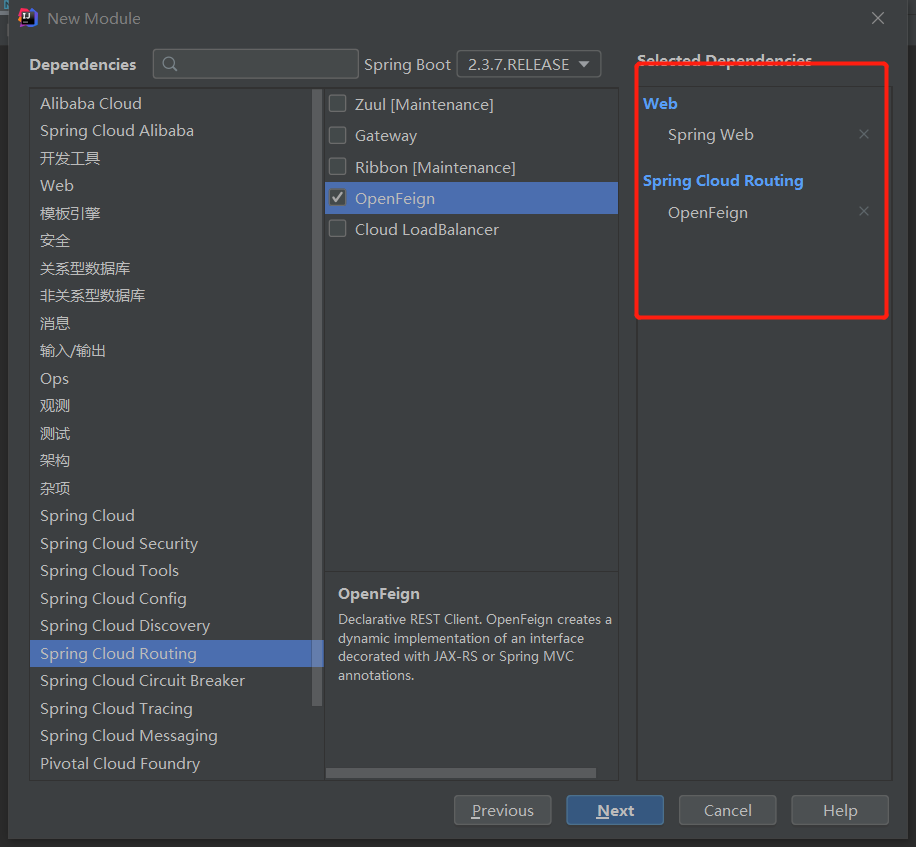The width and height of the screenshot is (916, 847).
Task: Cancel the New Module wizard
Action: tap(727, 810)
